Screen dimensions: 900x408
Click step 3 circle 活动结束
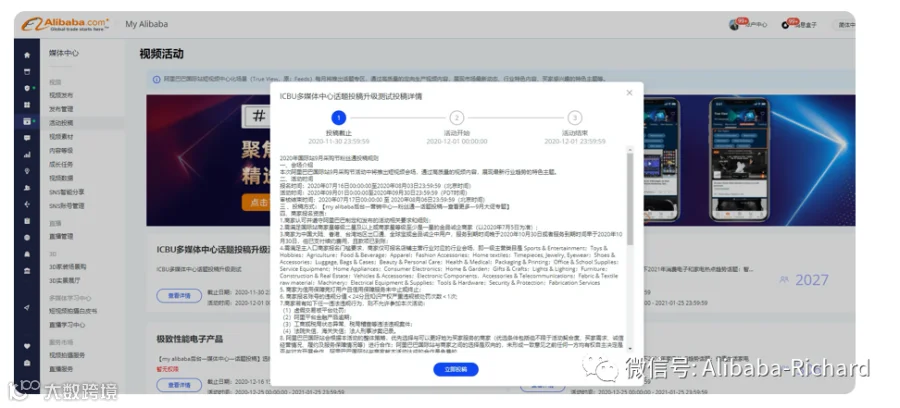575,118
